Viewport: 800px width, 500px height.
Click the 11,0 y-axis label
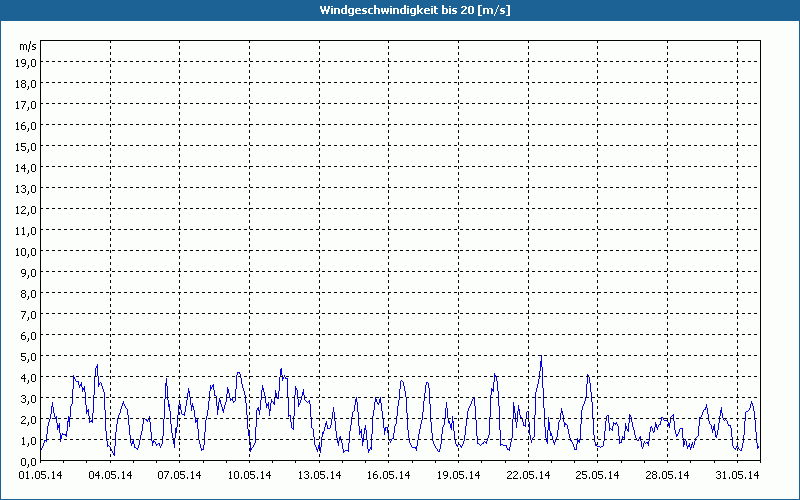pyautogui.click(x=26, y=231)
